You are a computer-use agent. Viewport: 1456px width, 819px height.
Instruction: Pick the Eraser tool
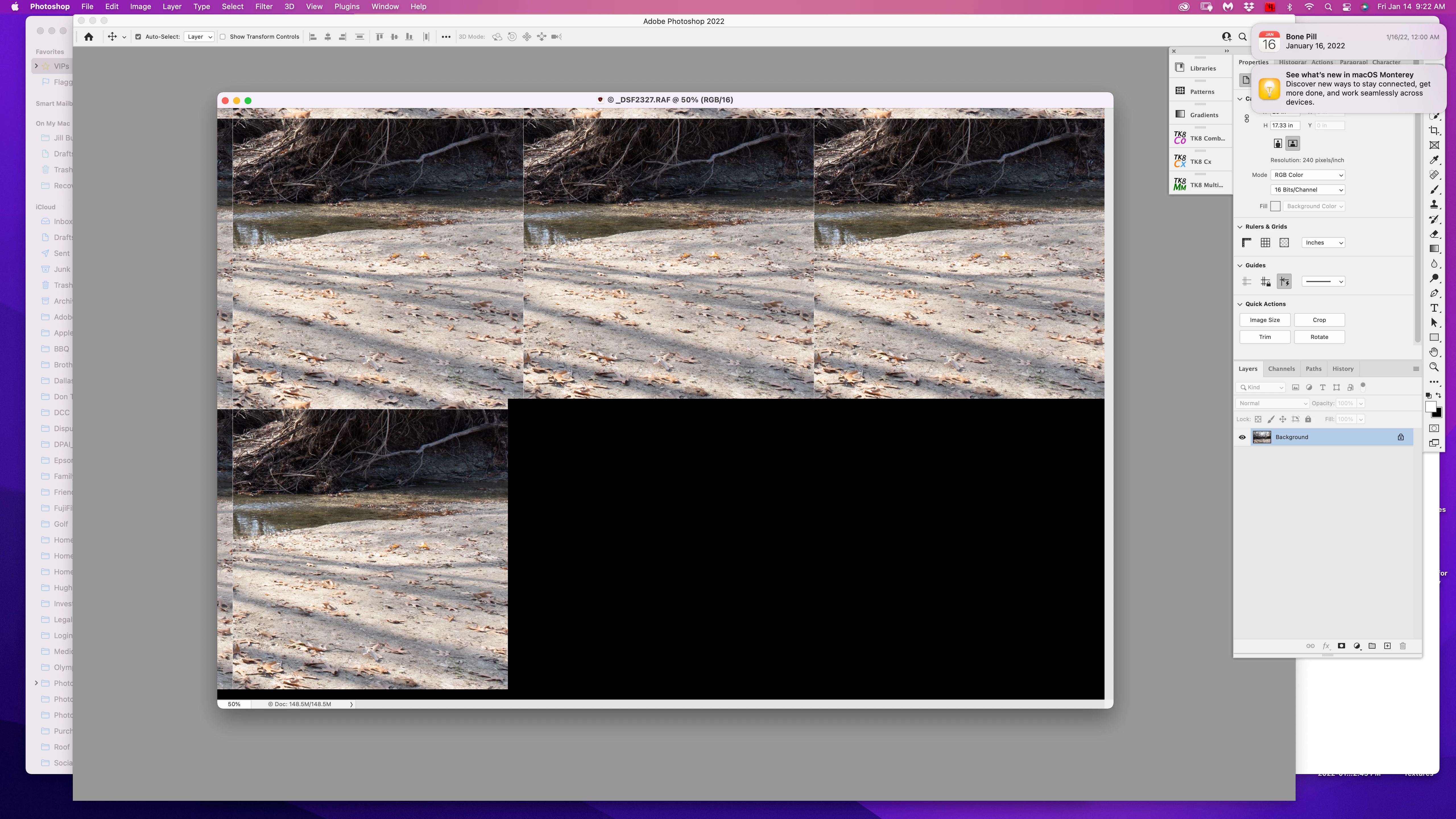pos(1434,234)
